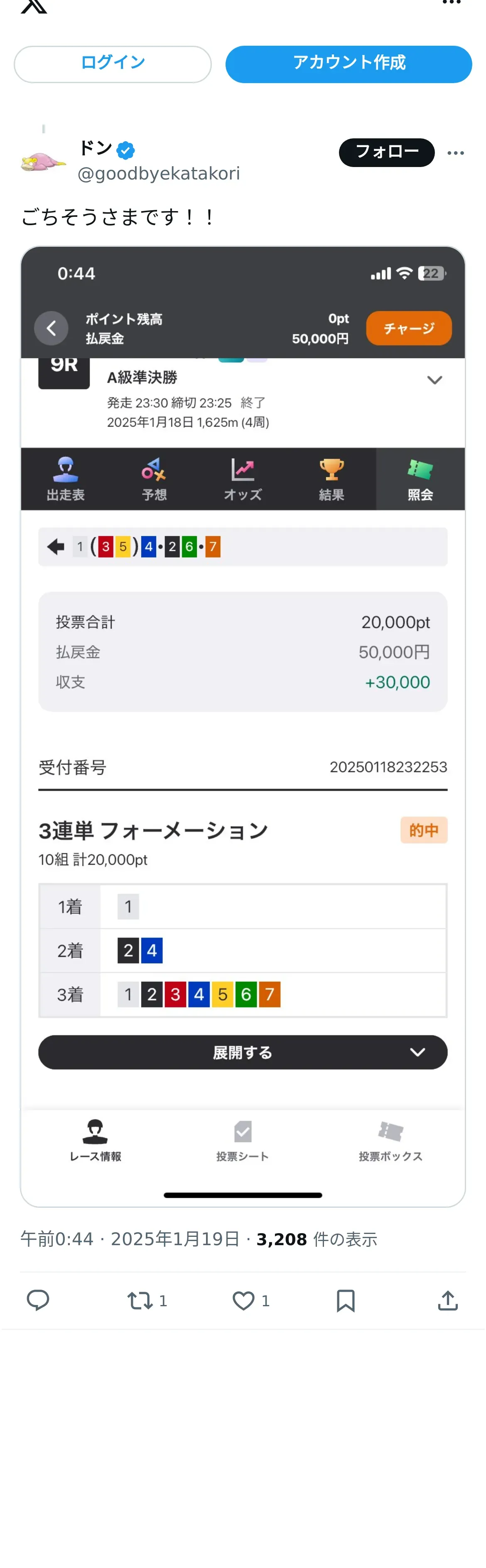The width and height of the screenshot is (486, 1568).
Task: Open the more options dots beside Follow
Action: coord(456,153)
